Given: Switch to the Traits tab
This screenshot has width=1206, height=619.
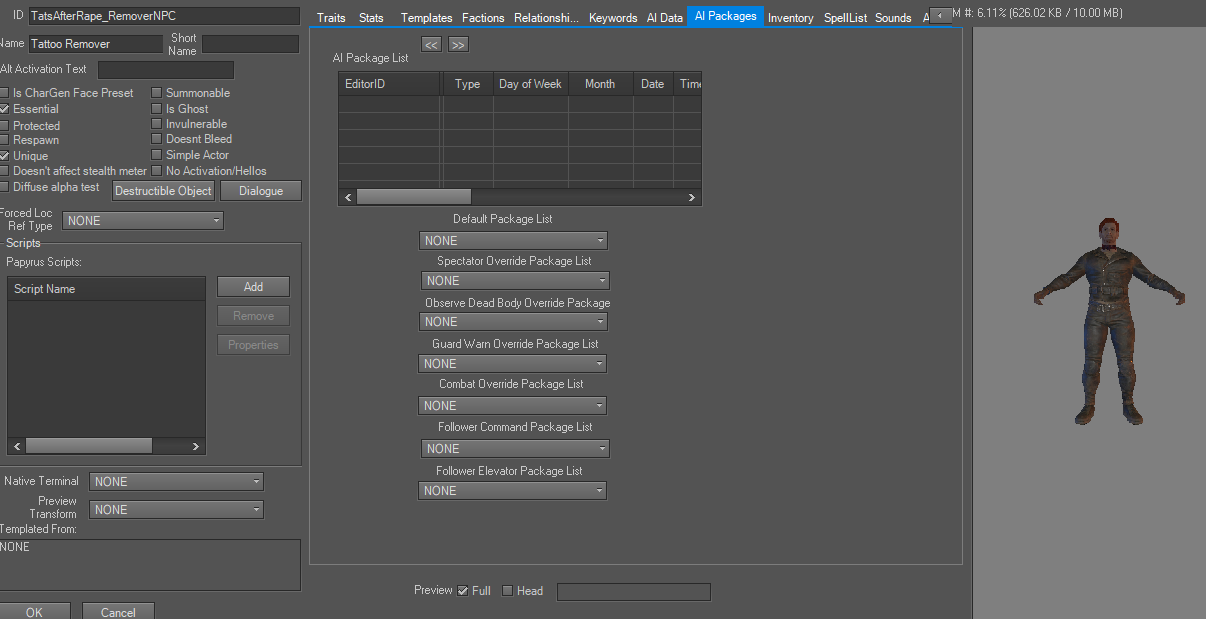Looking at the screenshot, I should click(331, 18).
